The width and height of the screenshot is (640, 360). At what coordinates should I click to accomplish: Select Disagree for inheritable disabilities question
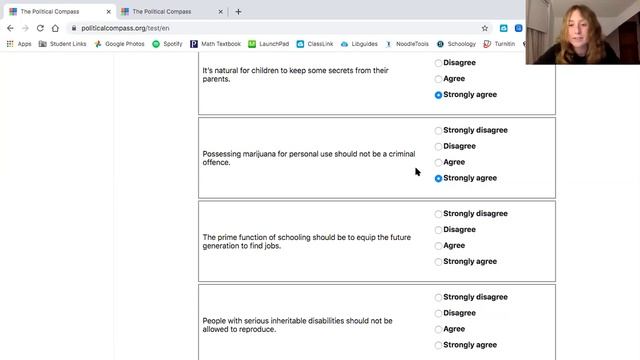[438, 313]
